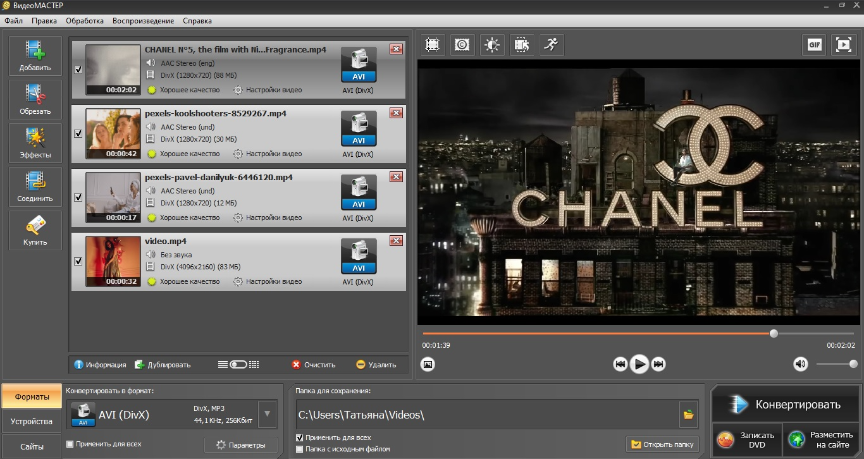Click the video playback progress bar
Image resolution: width=864 pixels, height=459 pixels.
click(x=639, y=333)
